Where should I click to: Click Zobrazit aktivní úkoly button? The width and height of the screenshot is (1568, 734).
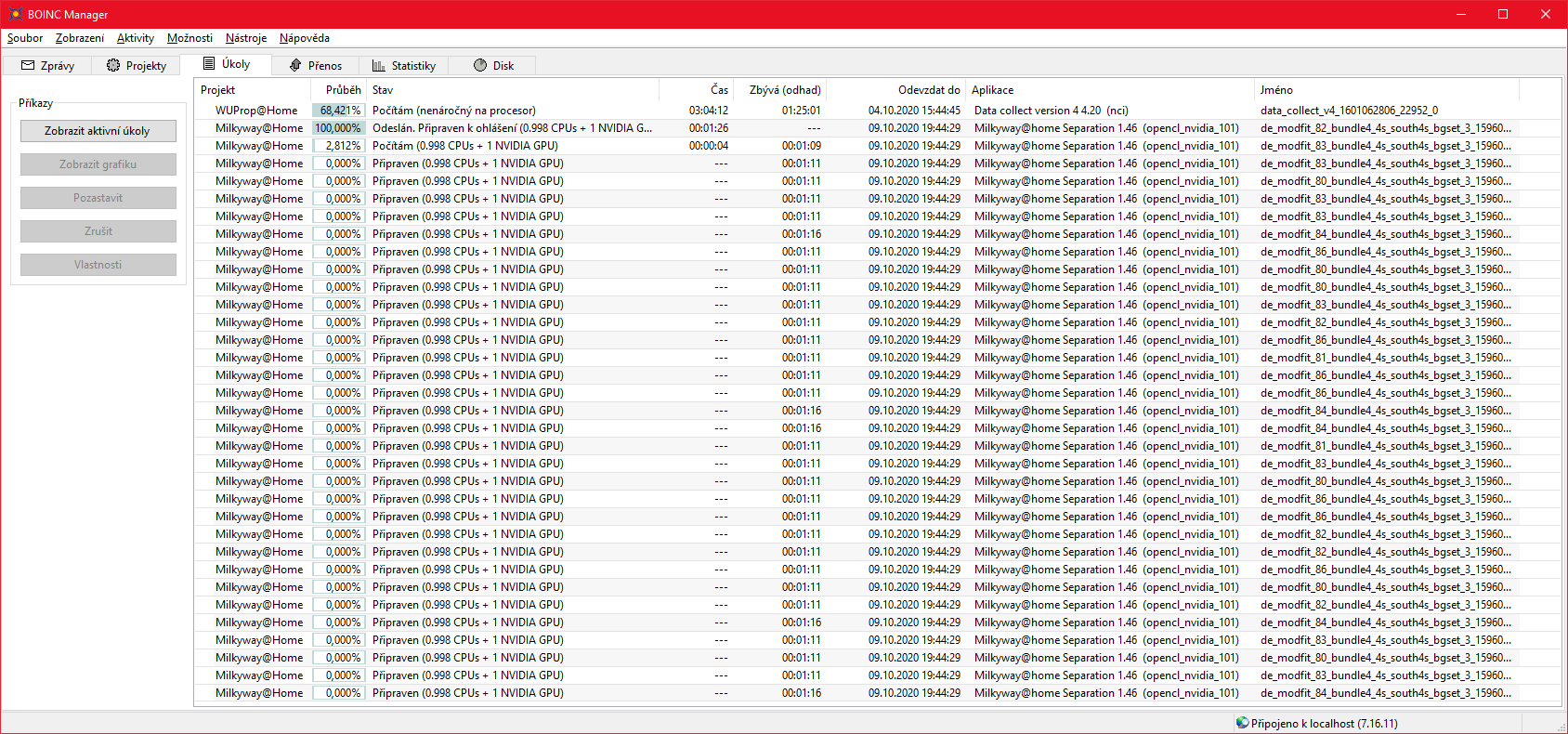coord(98,131)
